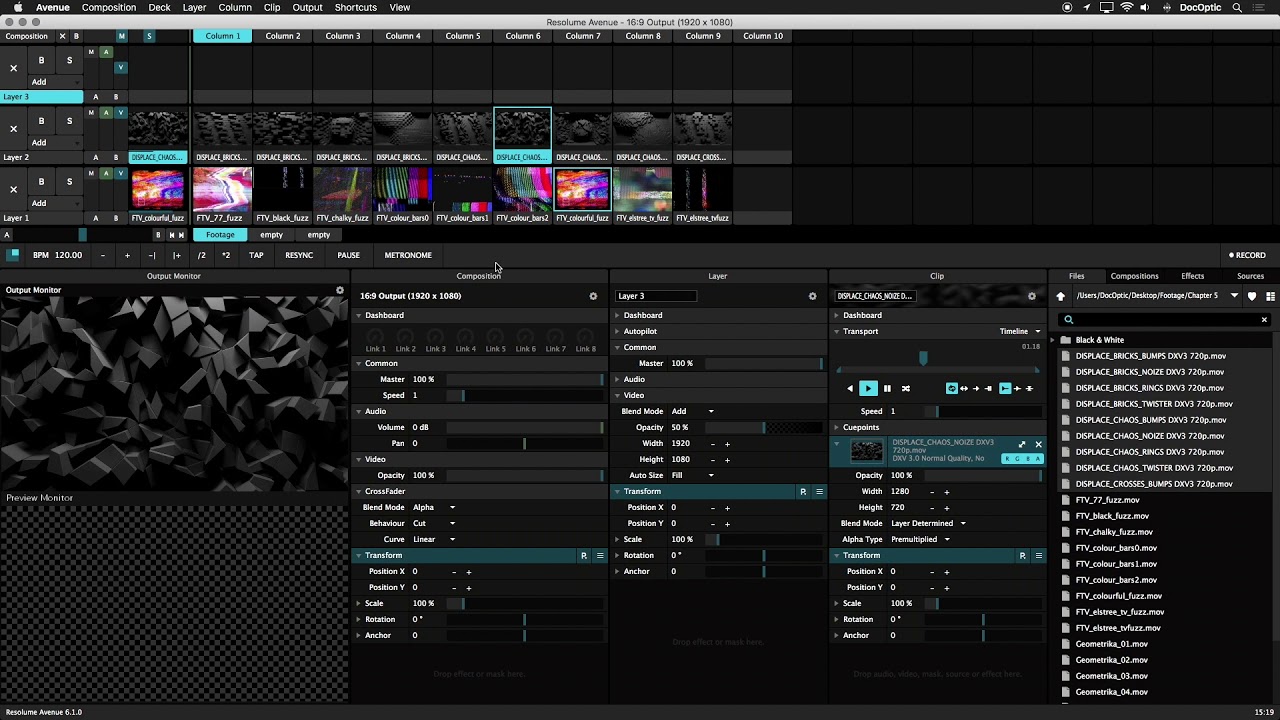Image resolution: width=1280 pixels, height=720 pixels.
Task: Enable random playback in the Transport section
Action: tap(906, 388)
